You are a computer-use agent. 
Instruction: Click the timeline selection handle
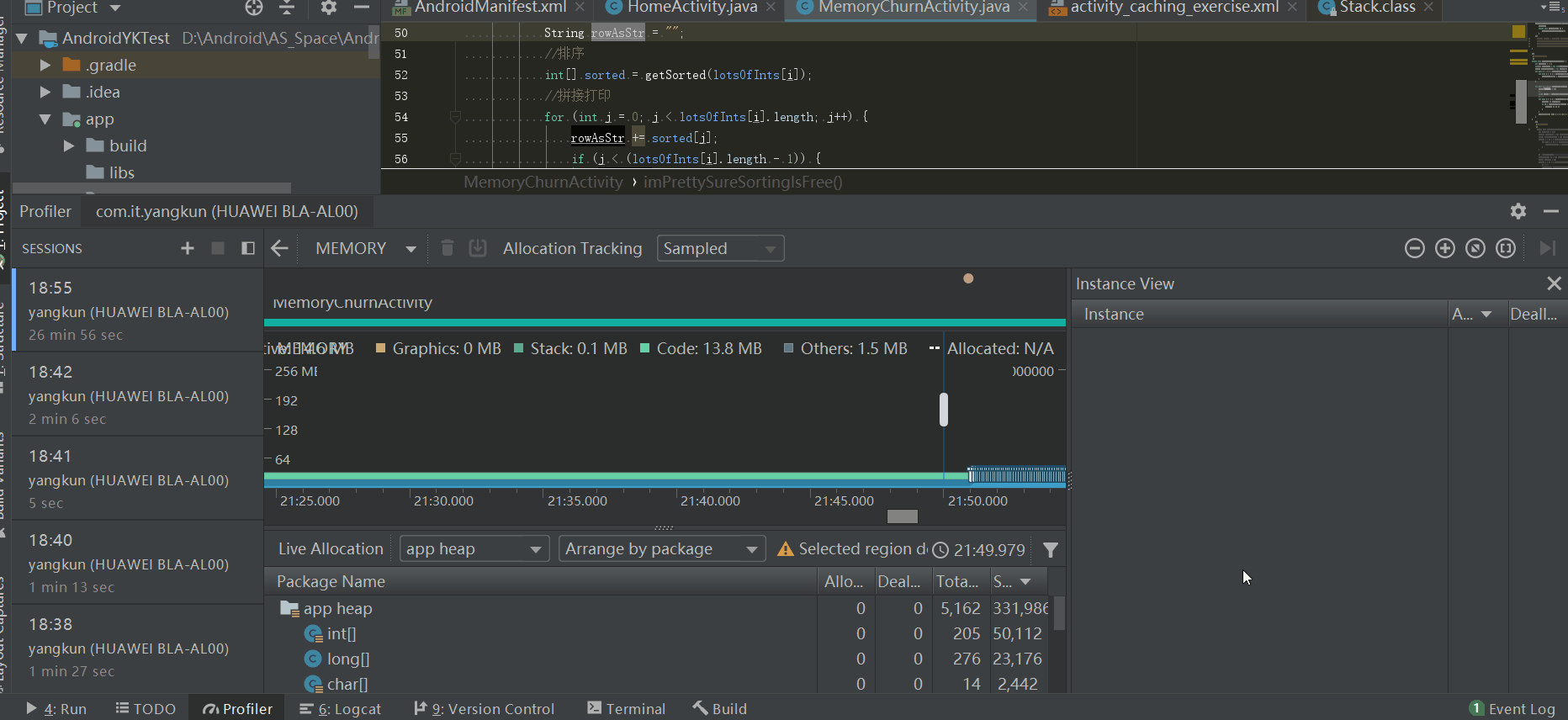(944, 410)
